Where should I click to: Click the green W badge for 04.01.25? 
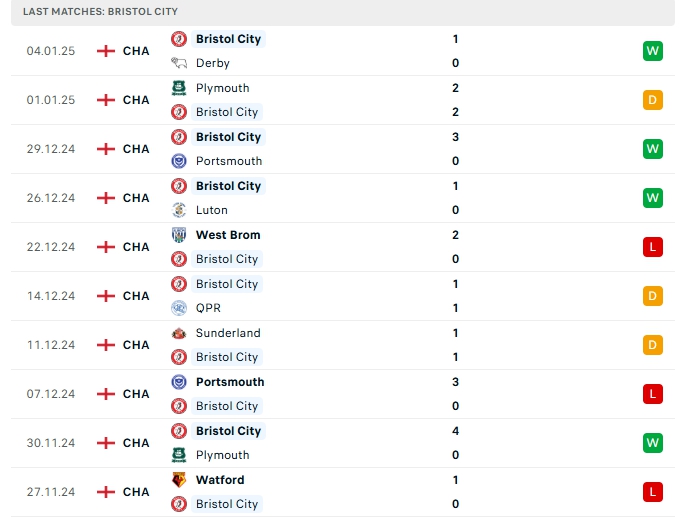click(653, 51)
